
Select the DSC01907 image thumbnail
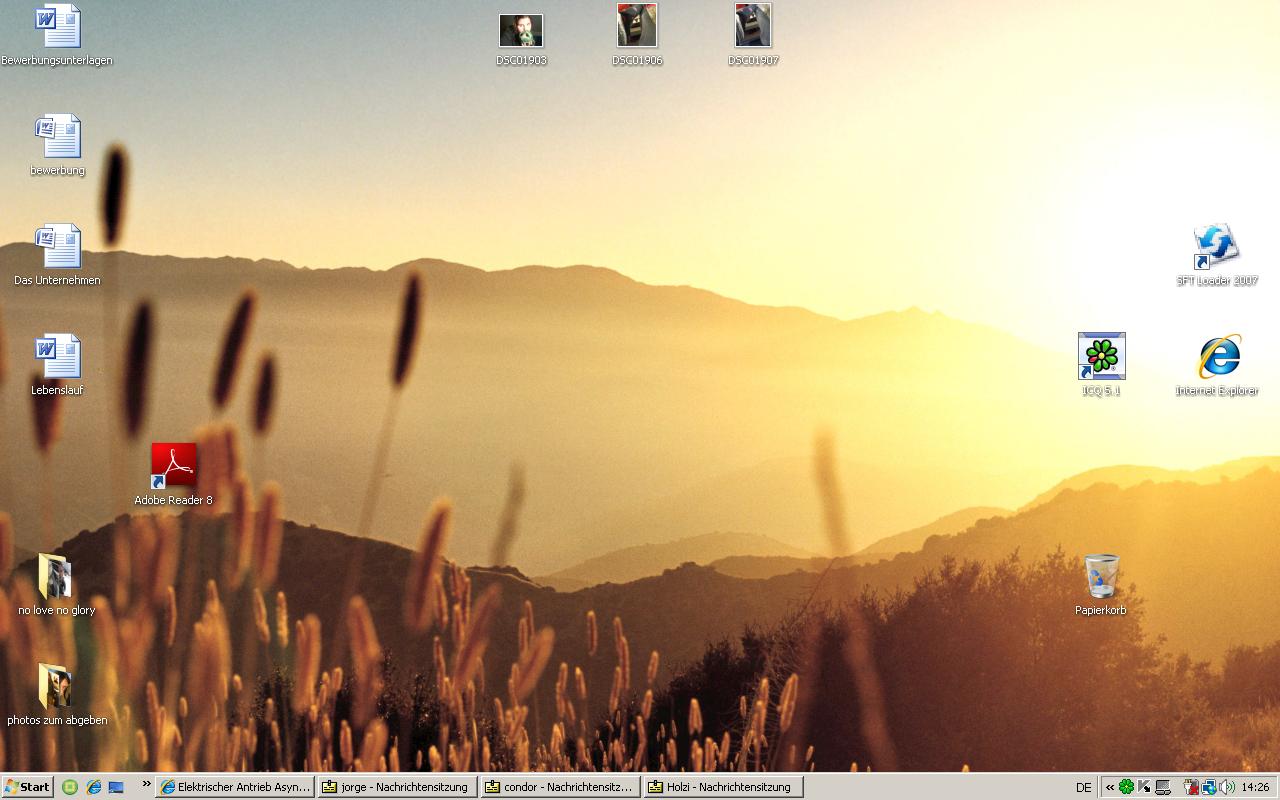point(753,27)
